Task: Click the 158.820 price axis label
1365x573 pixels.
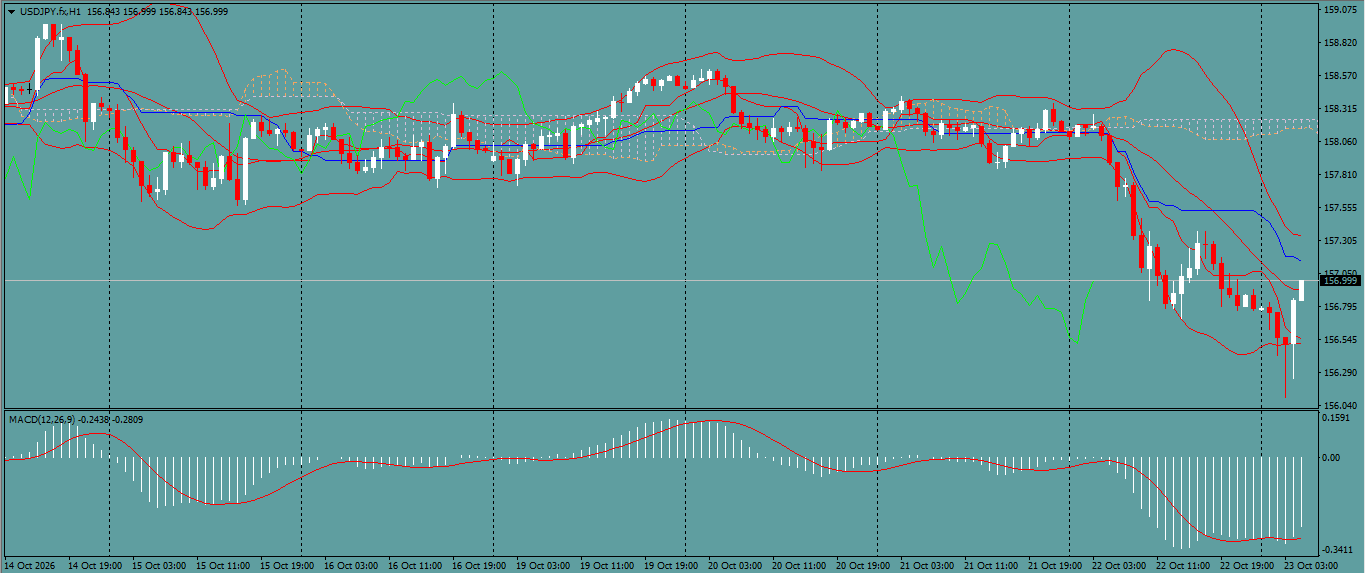Action: pos(1340,43)
